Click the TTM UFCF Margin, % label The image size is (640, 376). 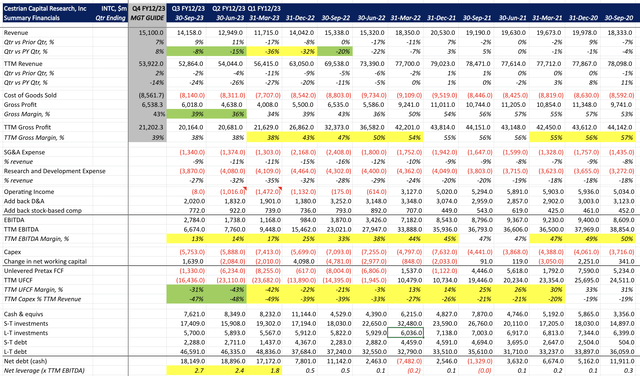tap(33, 289)
